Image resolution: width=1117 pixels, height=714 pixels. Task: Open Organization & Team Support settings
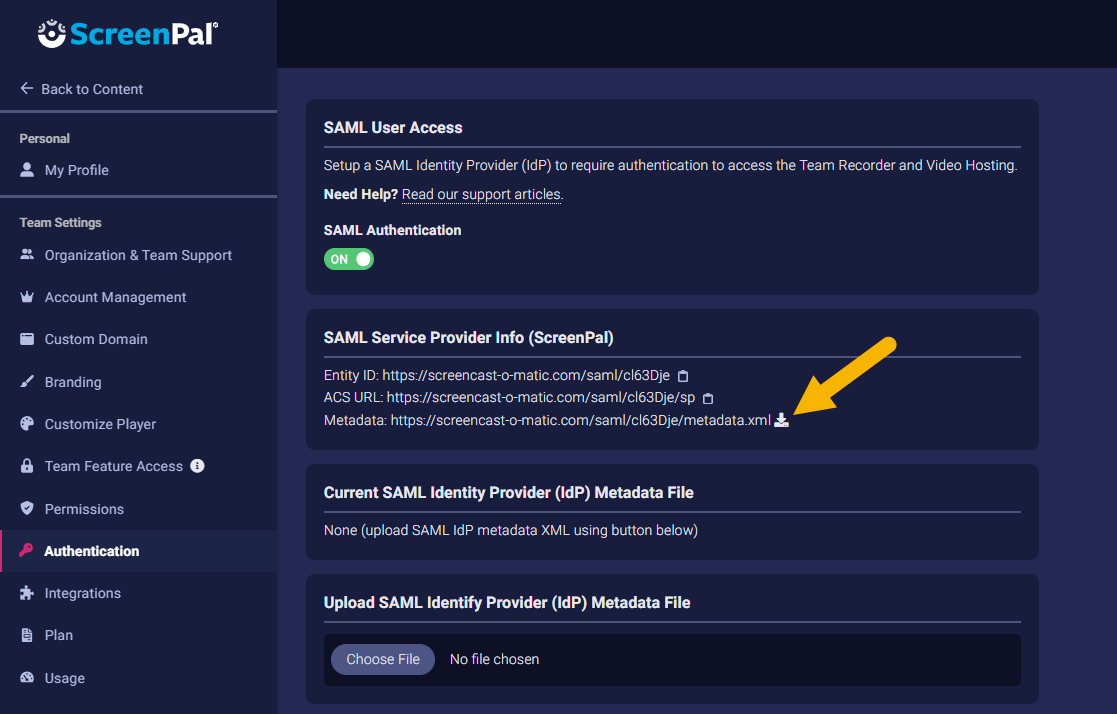pos(139,255)
